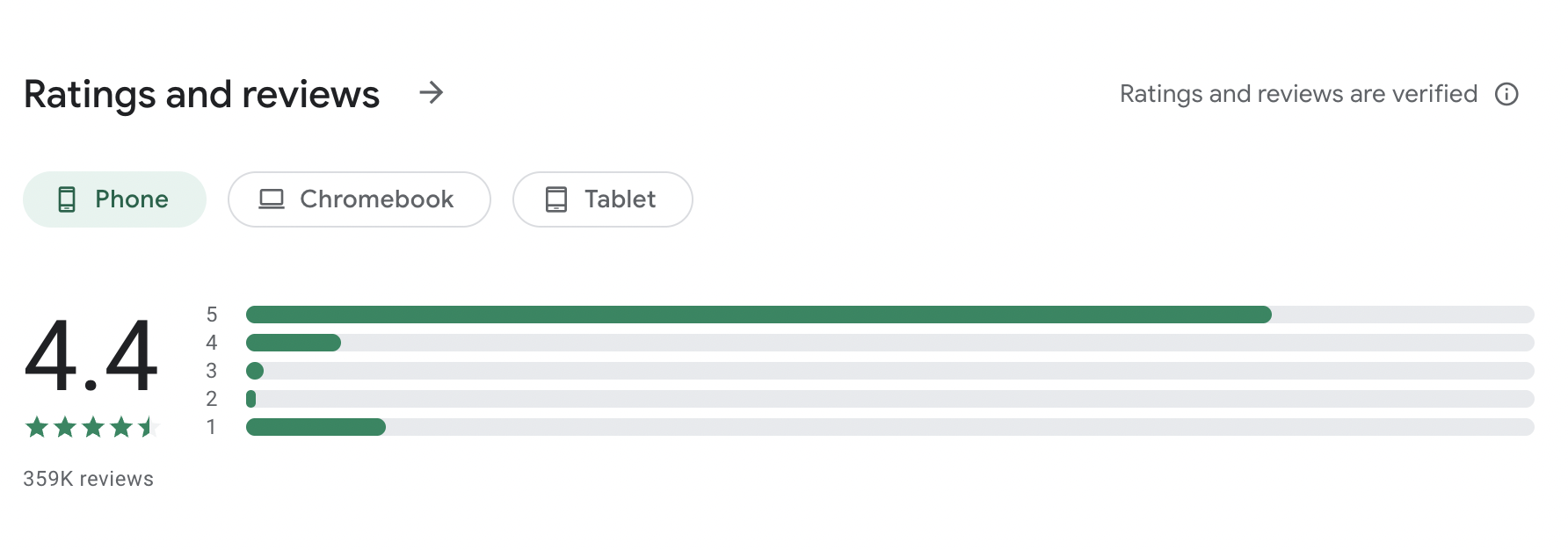This screenshot has width=1568, height=550.
Task: Open all ratings and reviews arrow
Action: click(x=431, y=92)
